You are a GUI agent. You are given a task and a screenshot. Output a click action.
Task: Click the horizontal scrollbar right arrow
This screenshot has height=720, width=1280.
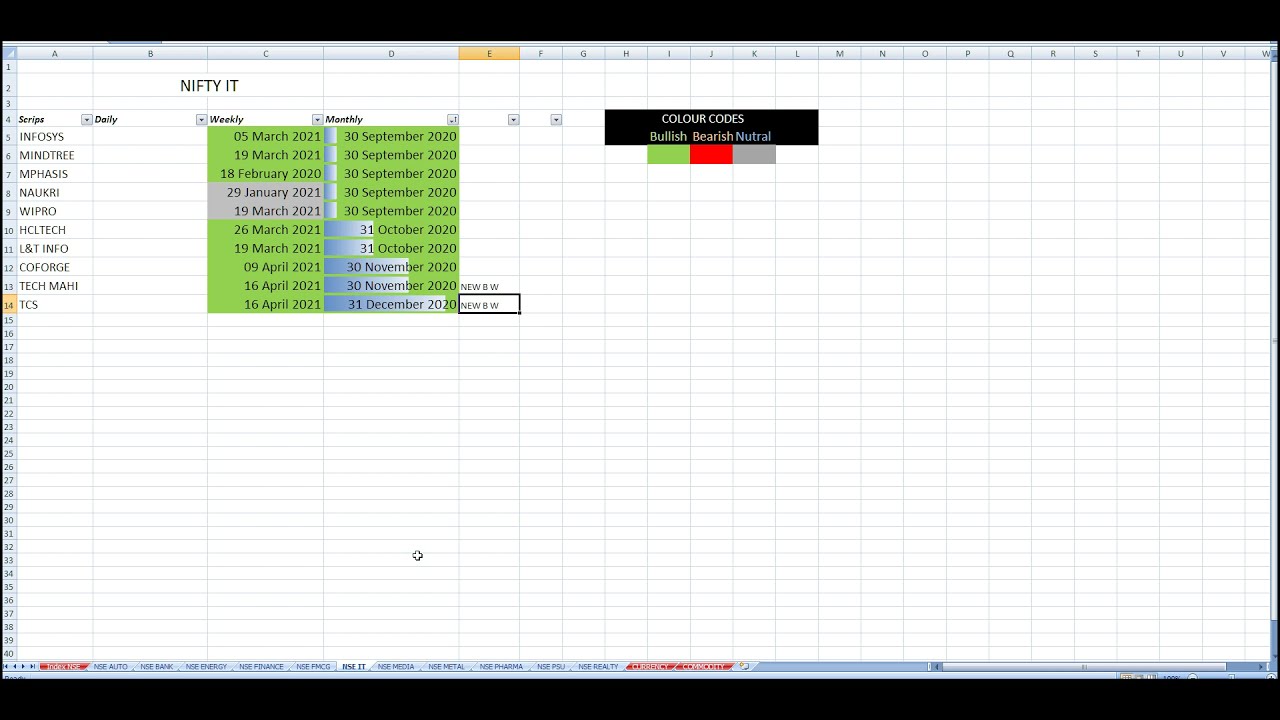[1260, 667]
